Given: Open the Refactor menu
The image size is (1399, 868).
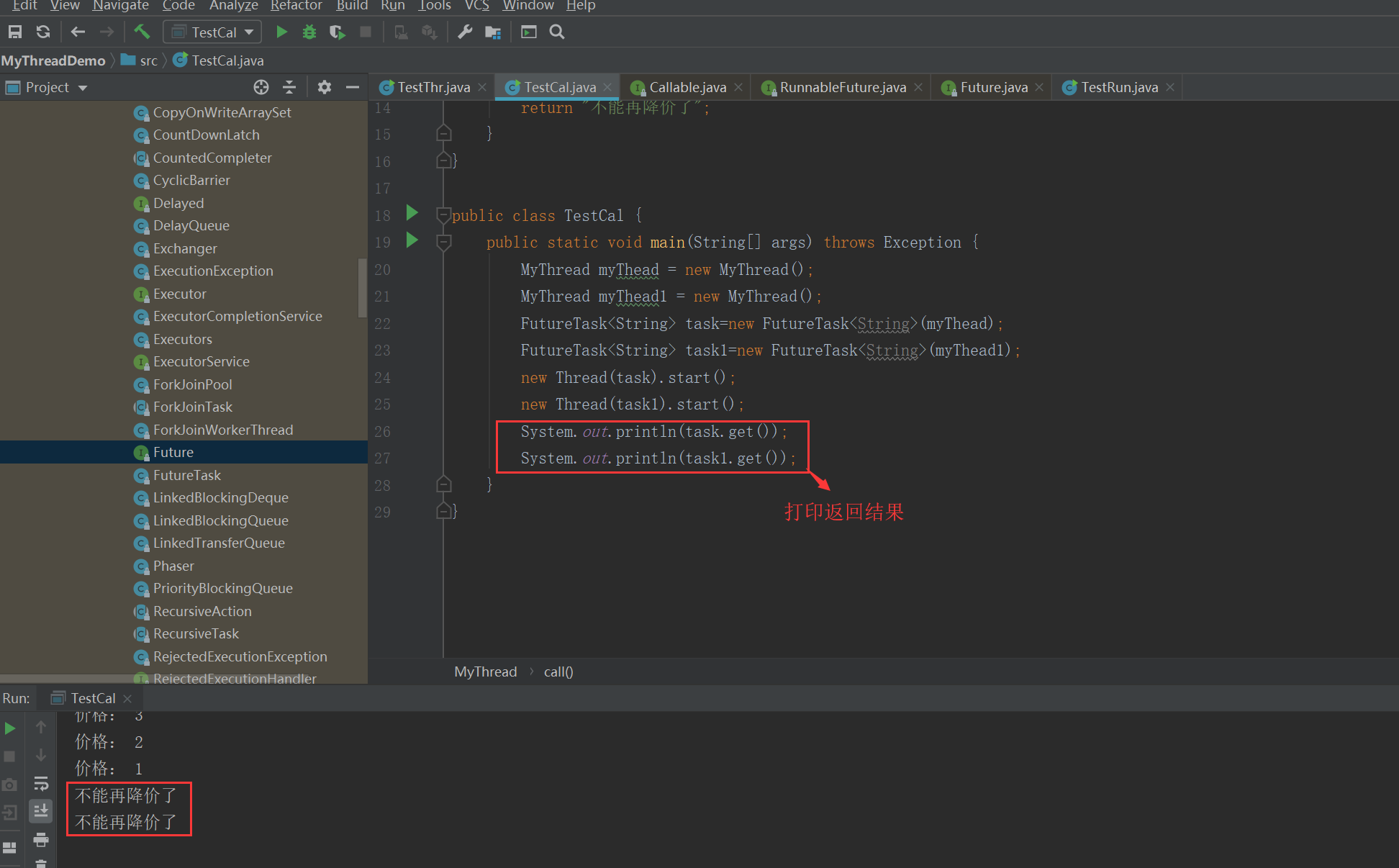Looking at the screenshot, I should point(296,6).
